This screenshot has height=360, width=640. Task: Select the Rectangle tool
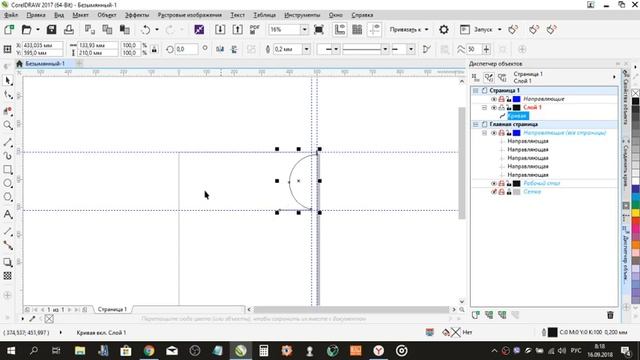tap(8, 169)
